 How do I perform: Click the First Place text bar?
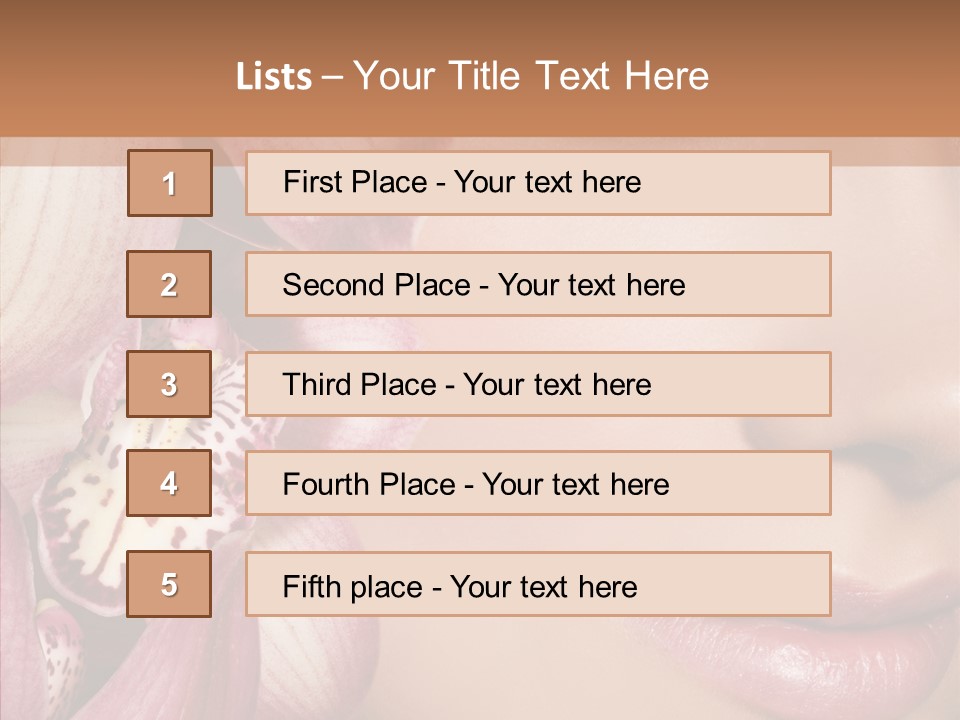click(538, 183)
